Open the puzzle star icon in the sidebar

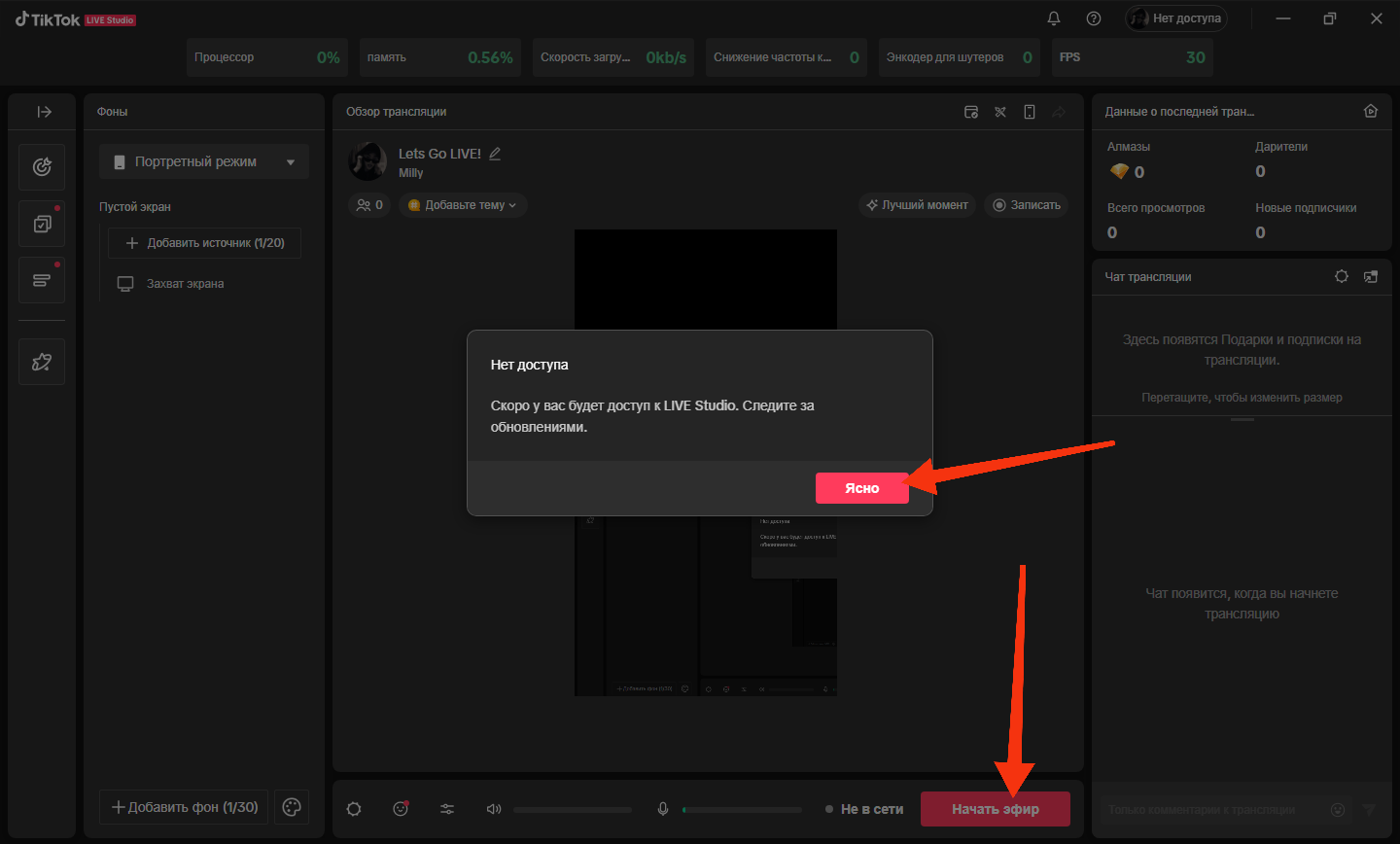42,362
